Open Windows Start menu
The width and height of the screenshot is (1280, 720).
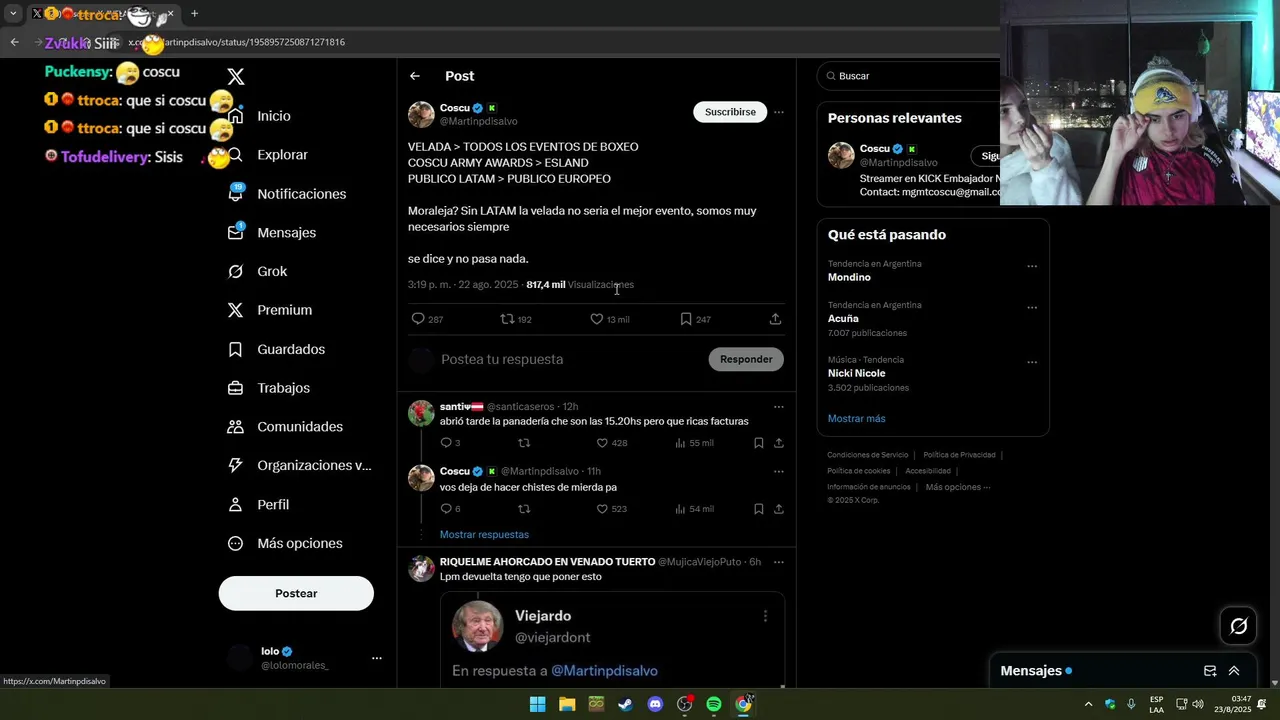(x=537, y=704)
